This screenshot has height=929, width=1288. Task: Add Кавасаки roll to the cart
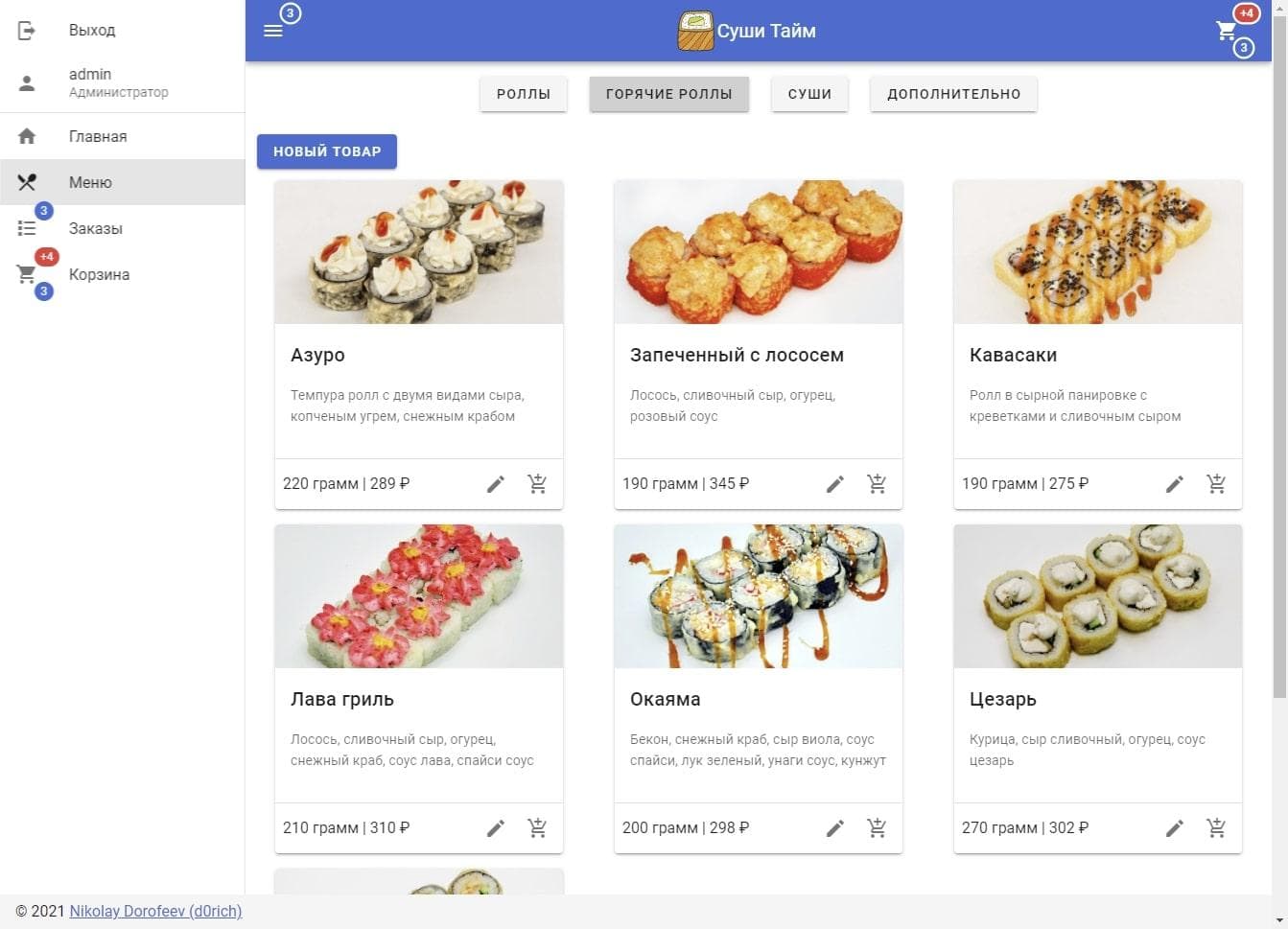1216,484
